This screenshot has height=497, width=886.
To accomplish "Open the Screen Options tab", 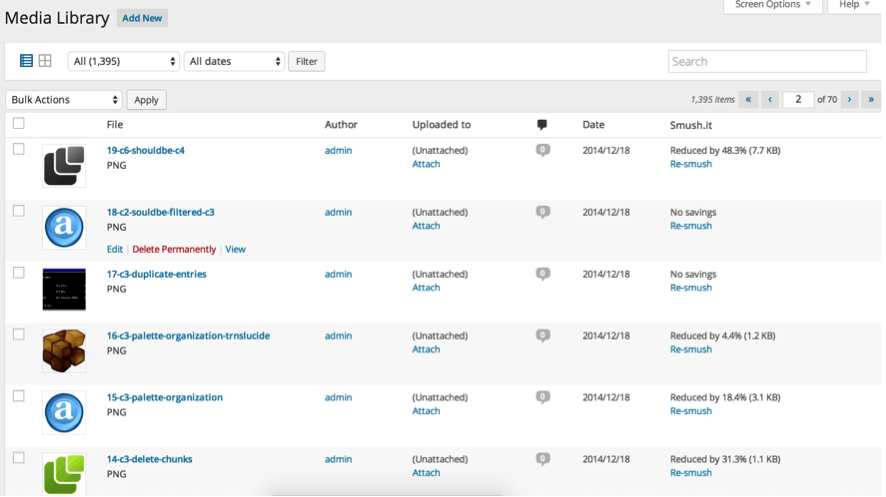I will point(773,5).
